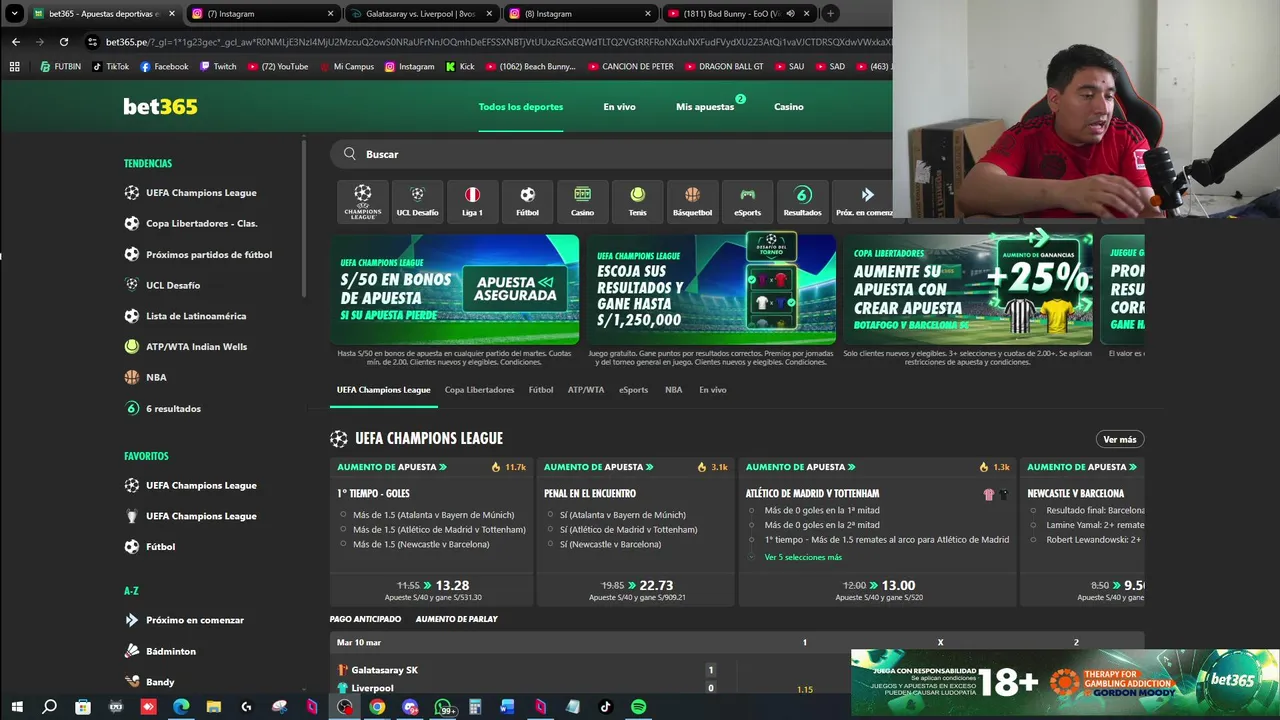This screenshot has height=720, width=1280.
Task: Open a new browser tab
Action: 830,14
